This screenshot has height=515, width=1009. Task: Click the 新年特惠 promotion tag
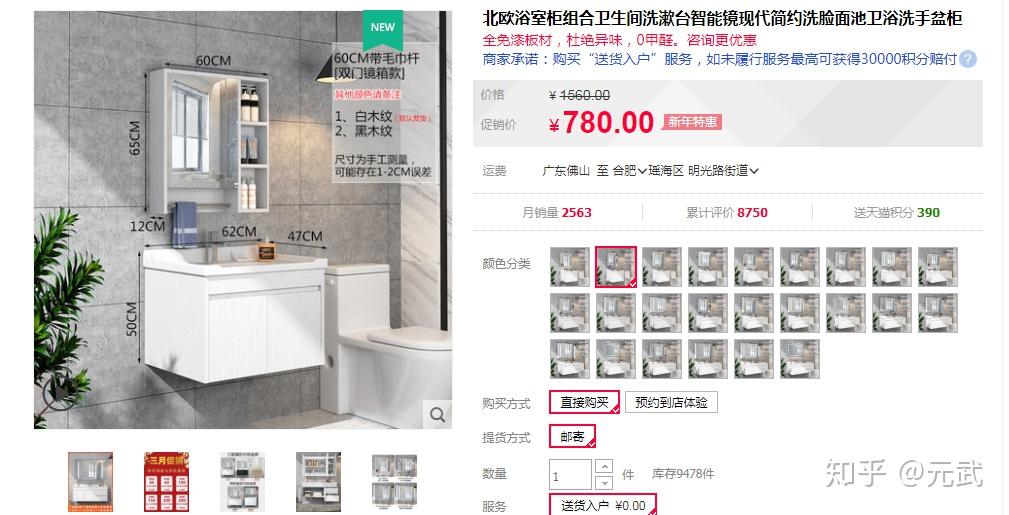[692, 122]
